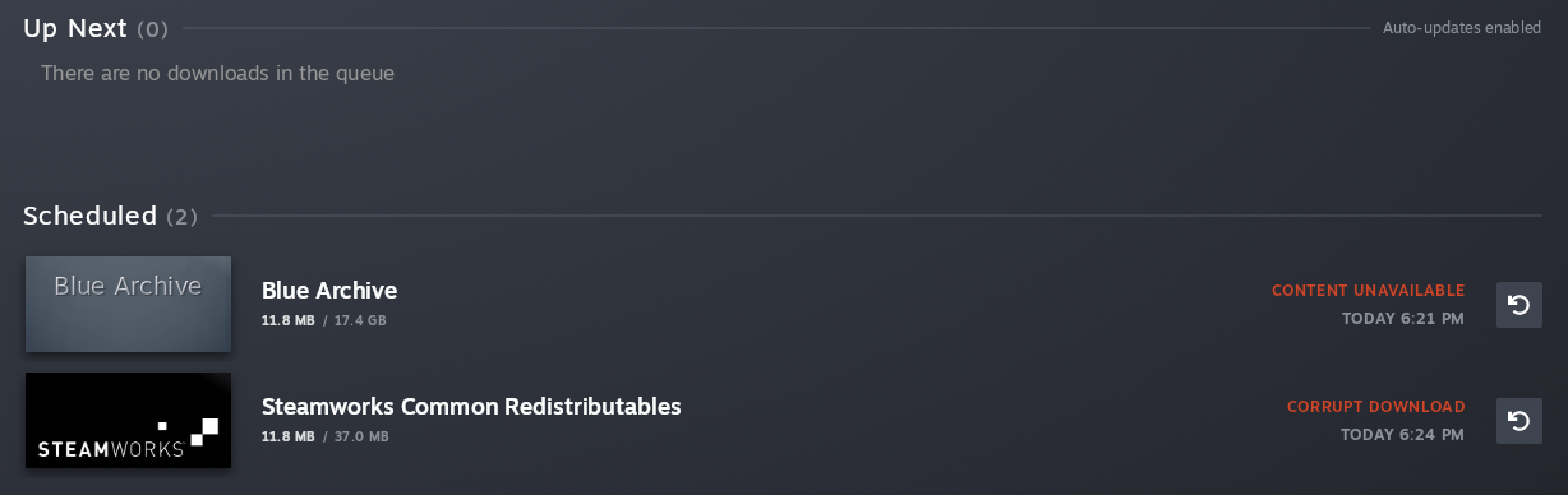Click the no downloads in queue message
The image size is (1568, 495).
click(x=218, y=73)
